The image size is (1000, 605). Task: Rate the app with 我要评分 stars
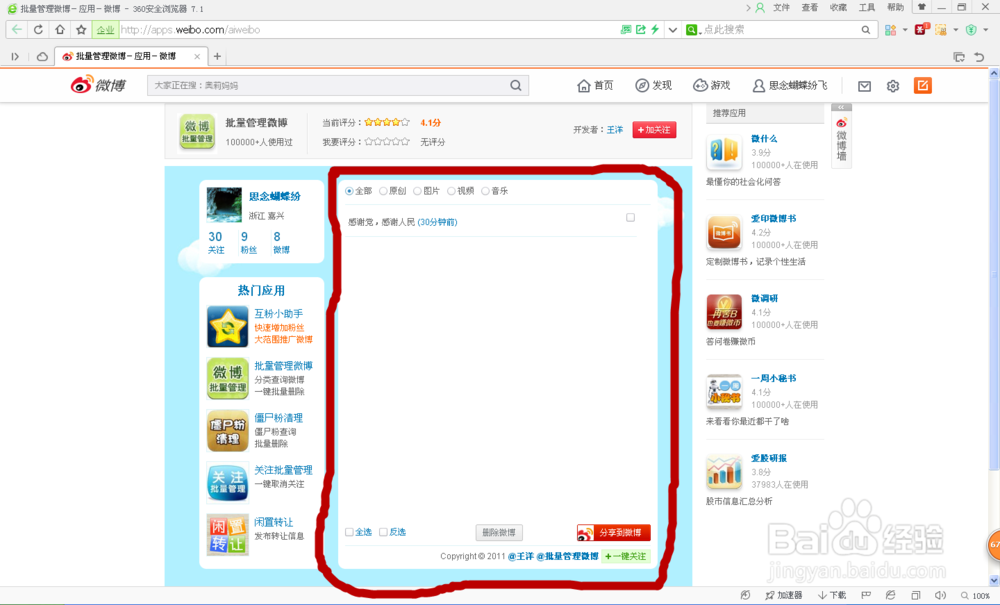(x=387, y=142)
